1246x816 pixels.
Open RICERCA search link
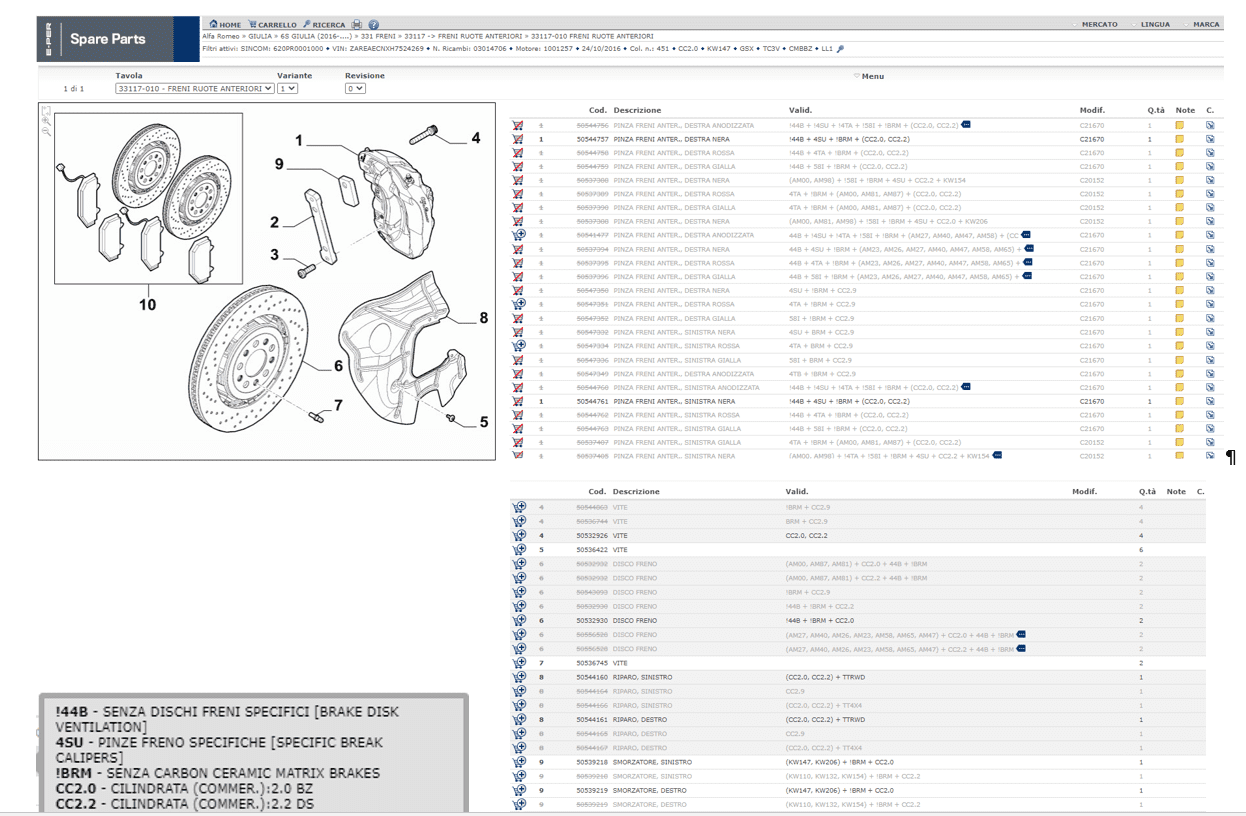coord(325,24)
